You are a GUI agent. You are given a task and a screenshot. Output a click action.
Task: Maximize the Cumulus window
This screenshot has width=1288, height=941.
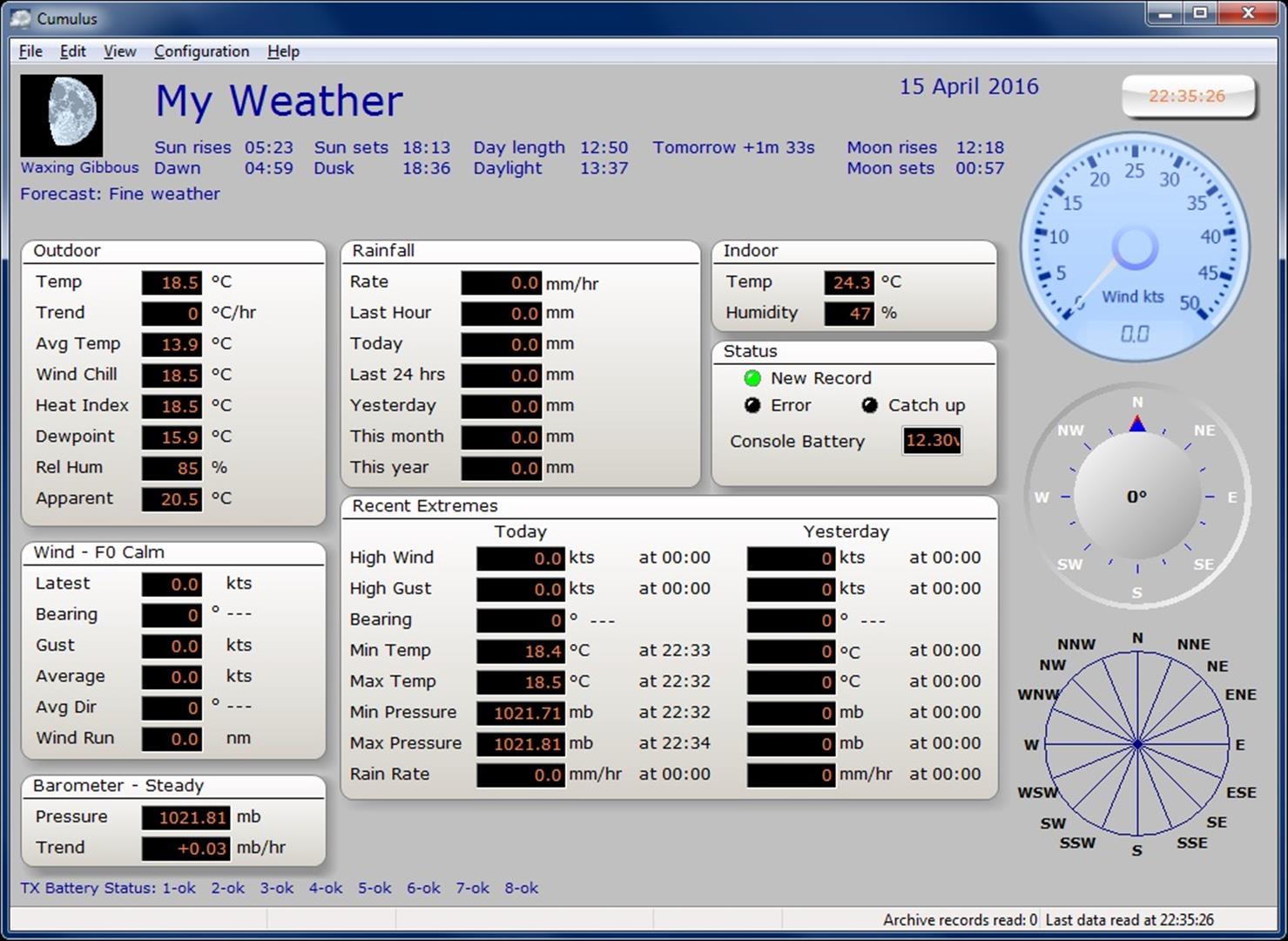pyautogui.click(x=1200, y=13)
